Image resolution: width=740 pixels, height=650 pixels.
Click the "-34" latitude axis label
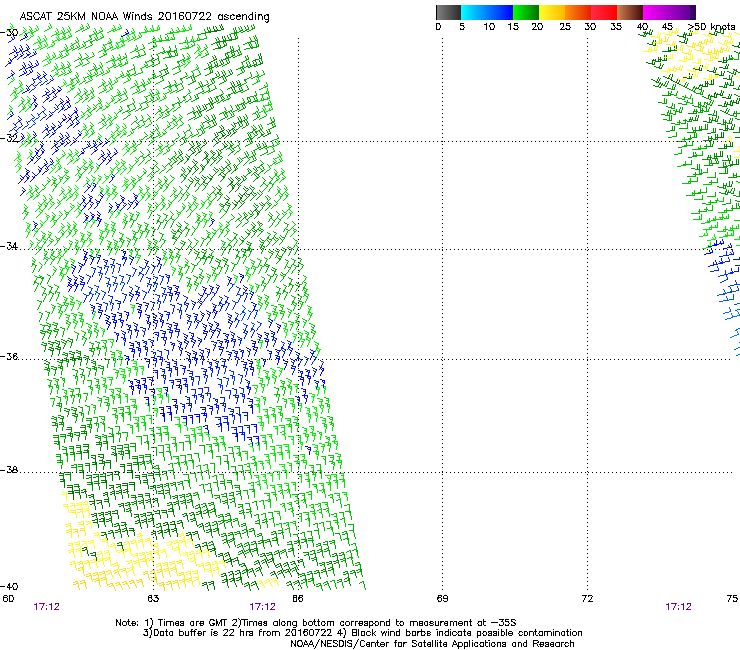pyautogui.click(x=9, y=246)
